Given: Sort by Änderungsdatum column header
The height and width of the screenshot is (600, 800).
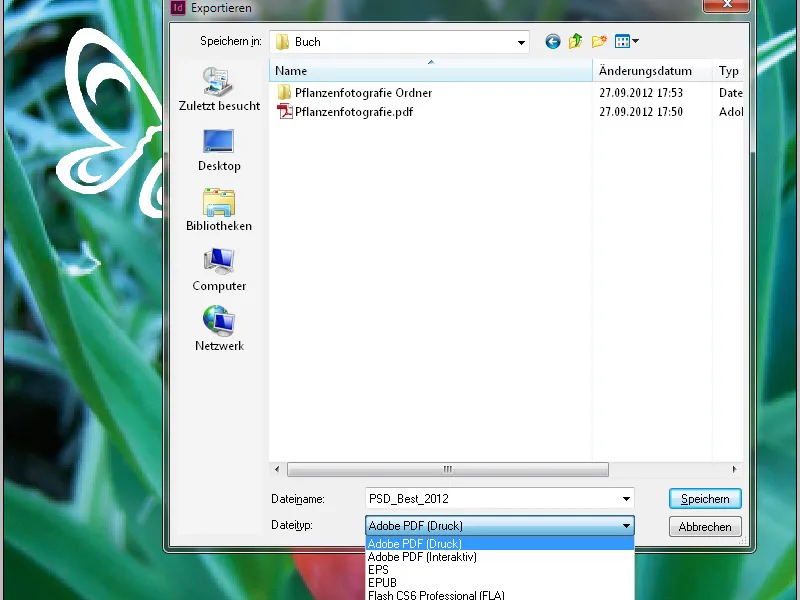Looking at the screenshot, I should (652, 70).
